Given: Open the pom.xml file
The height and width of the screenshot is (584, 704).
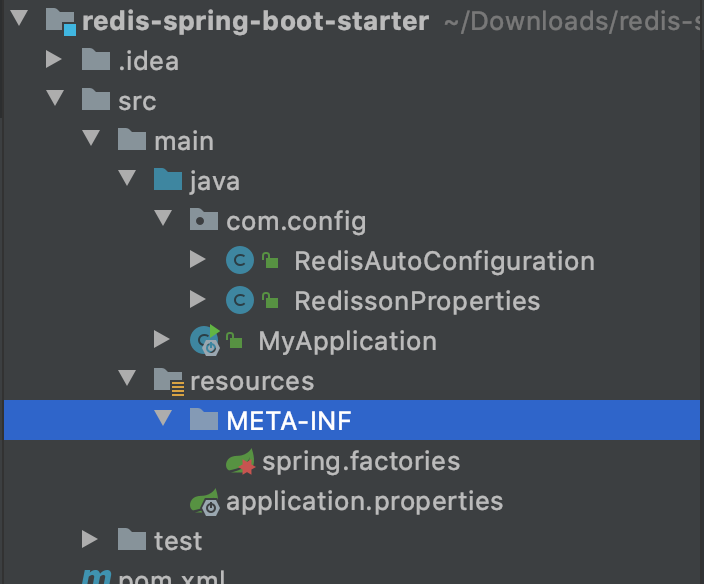Looking at the screenshot, I should point(171,577).
